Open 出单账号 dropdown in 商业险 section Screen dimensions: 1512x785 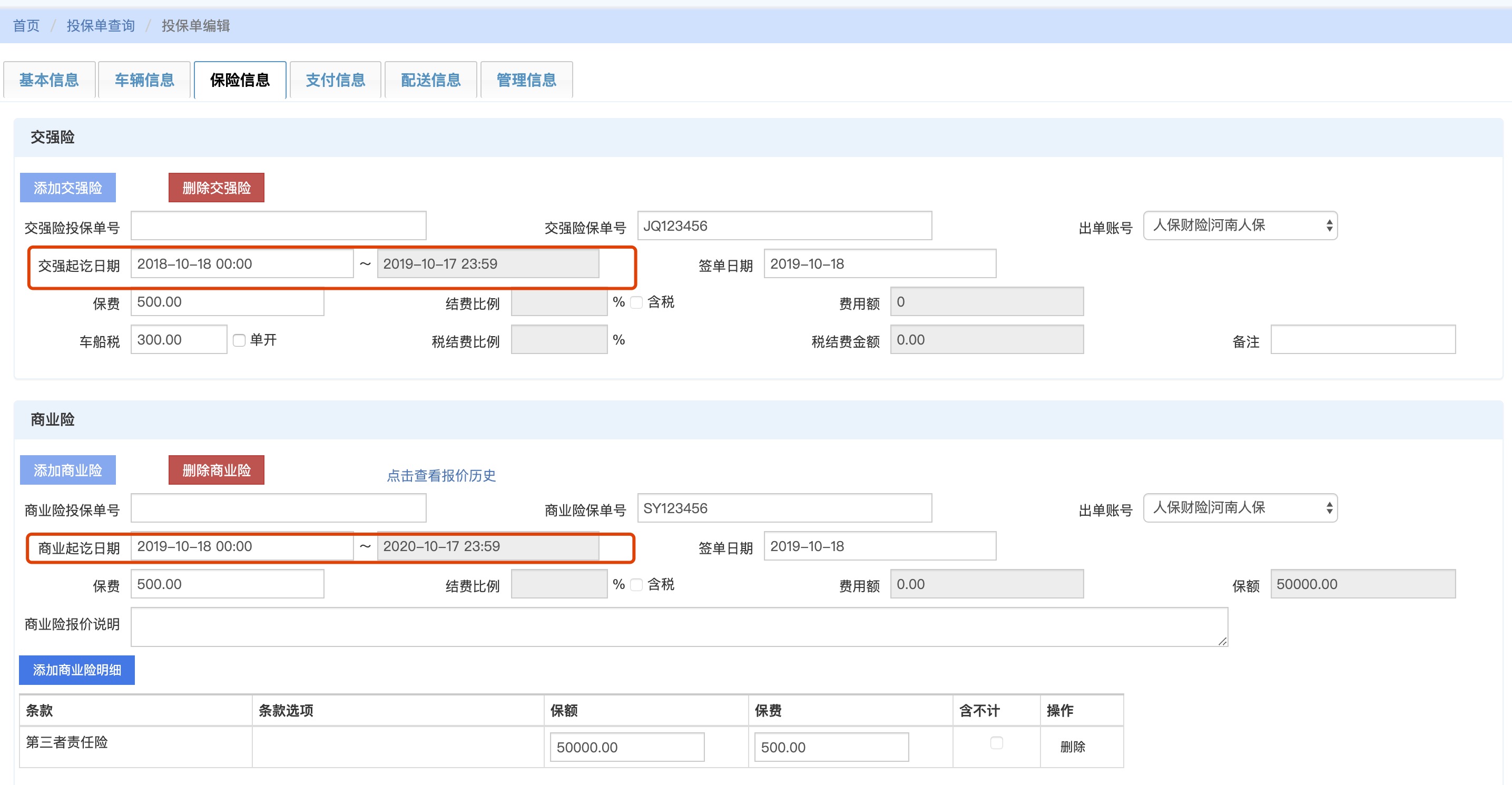pos(1240,508)
